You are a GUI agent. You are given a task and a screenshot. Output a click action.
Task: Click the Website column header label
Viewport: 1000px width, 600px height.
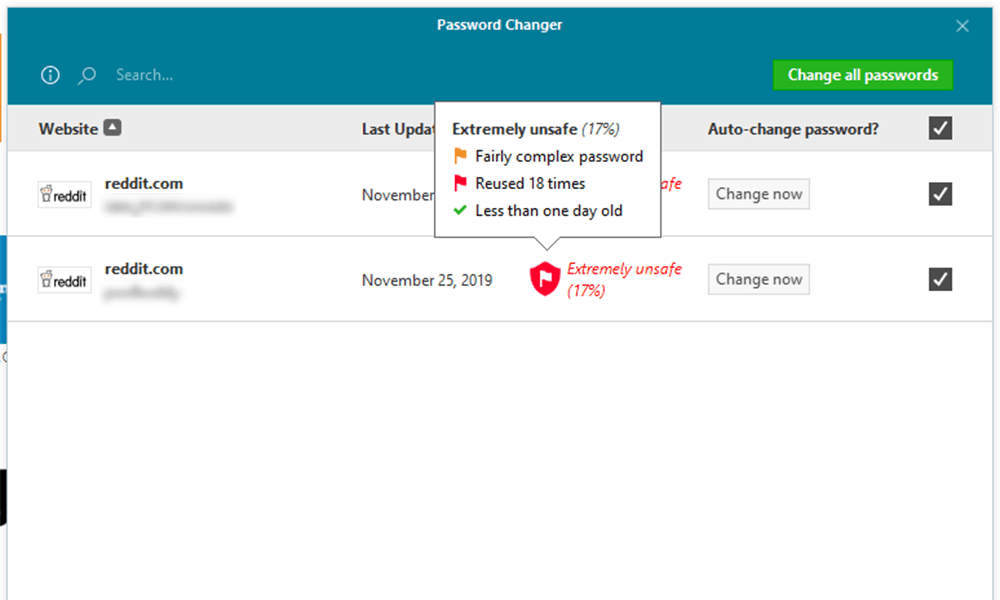[x=68, y=129]
